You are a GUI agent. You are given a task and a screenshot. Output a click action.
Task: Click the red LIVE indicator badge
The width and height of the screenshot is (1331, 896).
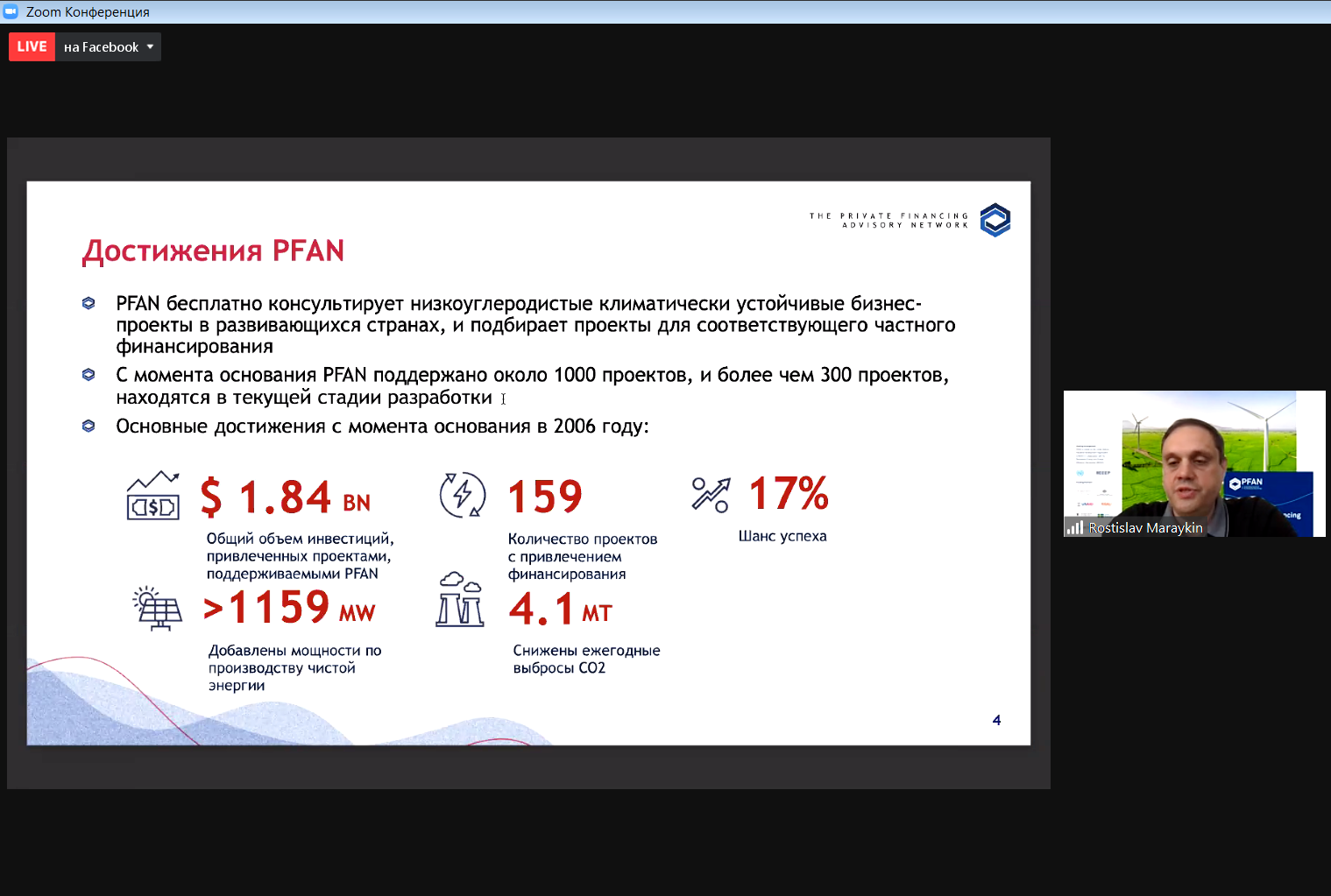(x=32, y=47)
